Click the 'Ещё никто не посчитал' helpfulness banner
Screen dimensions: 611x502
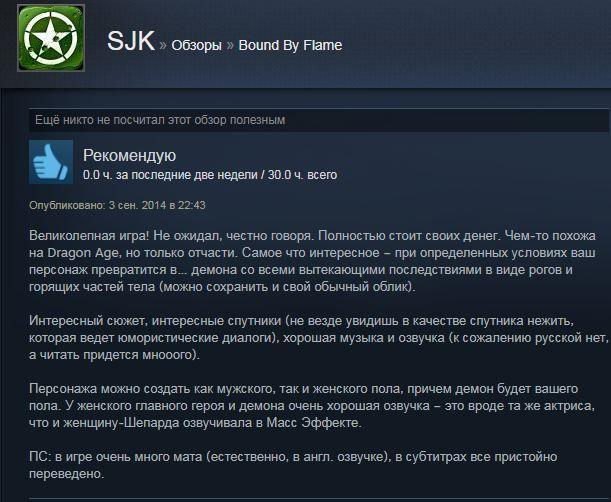pos(318,120)
